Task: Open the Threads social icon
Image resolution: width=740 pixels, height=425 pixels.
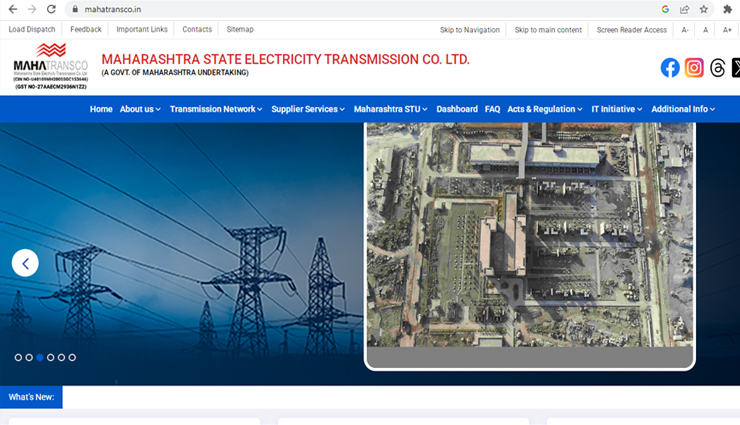Action: pos(717,68)
